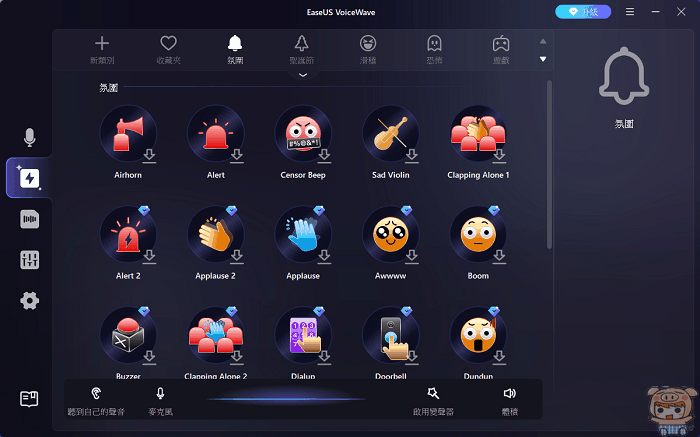Open the hamburger menu in title bar
700x437 pixels.
click(x=630, y=12)
